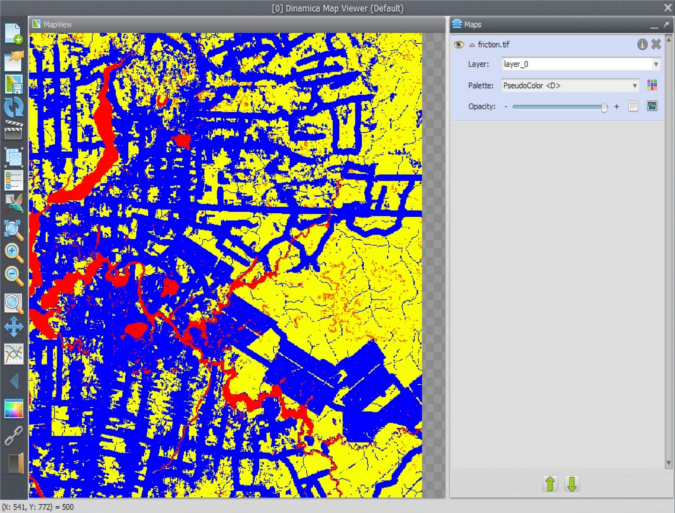
Task: Show friction.tif map info icon
Action: 642,44
